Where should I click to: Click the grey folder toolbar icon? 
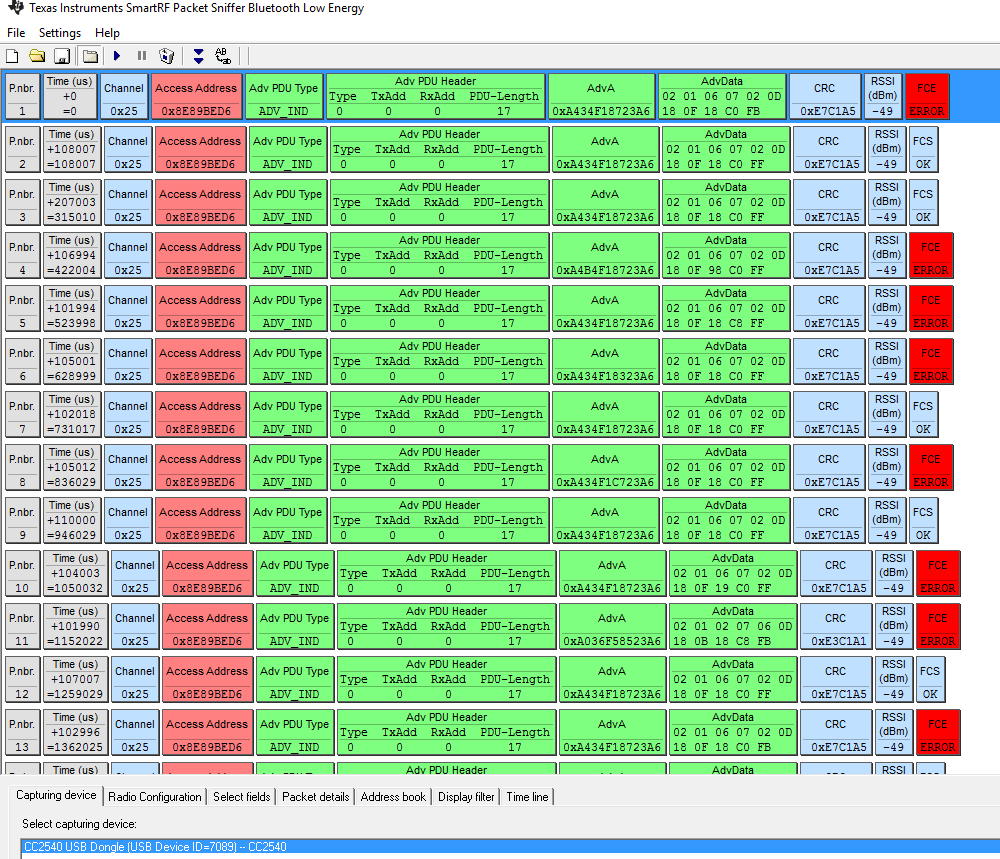click(91, 56)
